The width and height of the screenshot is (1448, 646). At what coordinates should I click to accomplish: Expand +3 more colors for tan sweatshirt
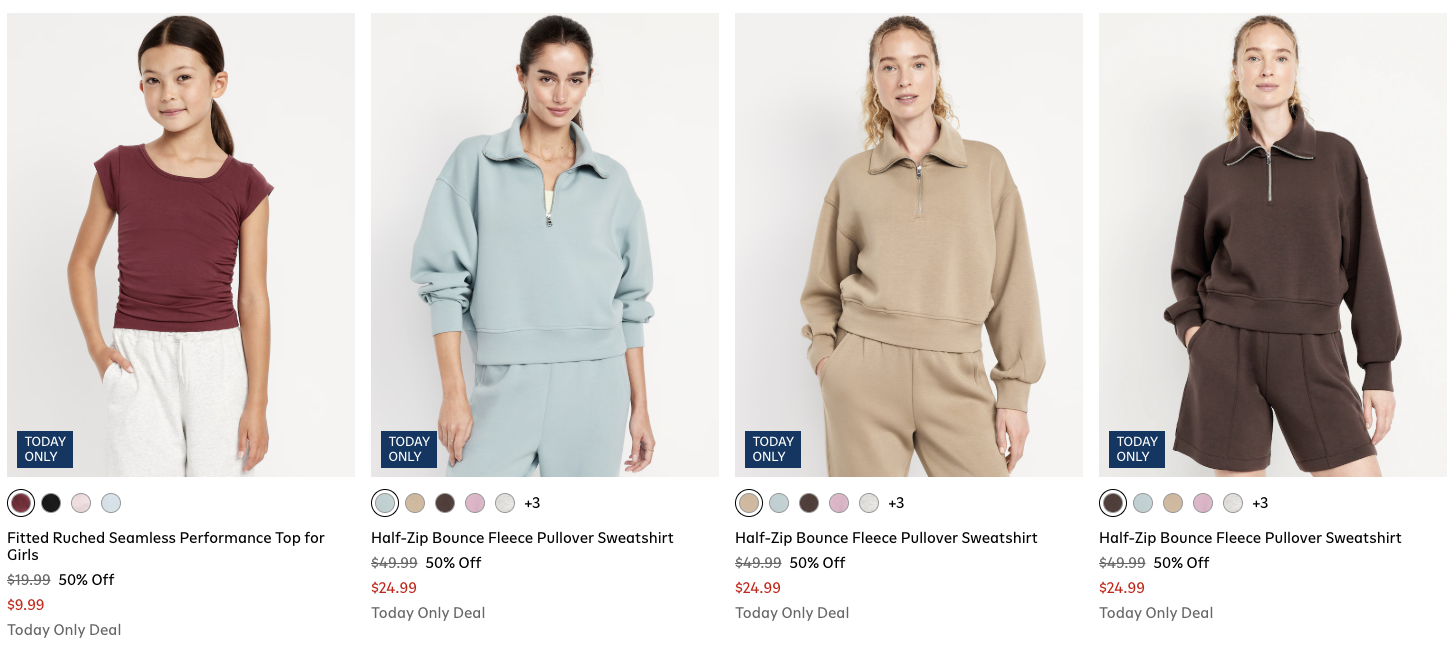(896, 503)
